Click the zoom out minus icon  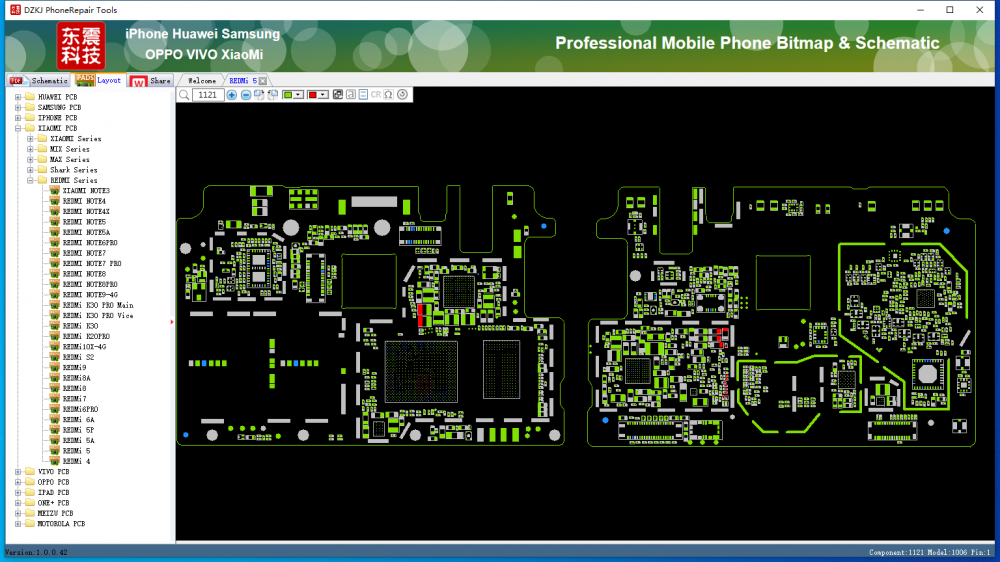246,95
